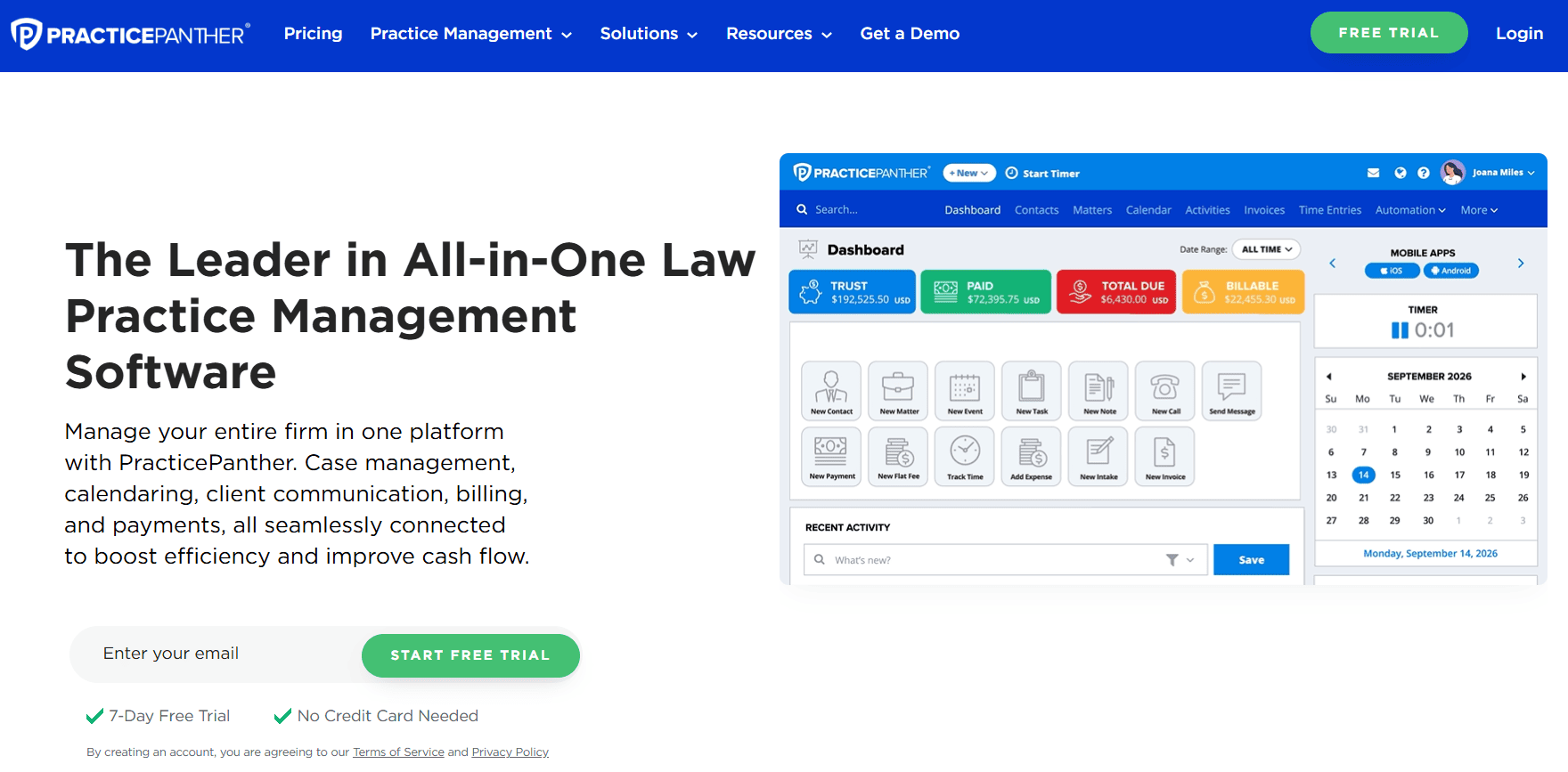Click the START FREE TRIAL button
Screen dimensions: 1568x772
click(x=470, y=655)
